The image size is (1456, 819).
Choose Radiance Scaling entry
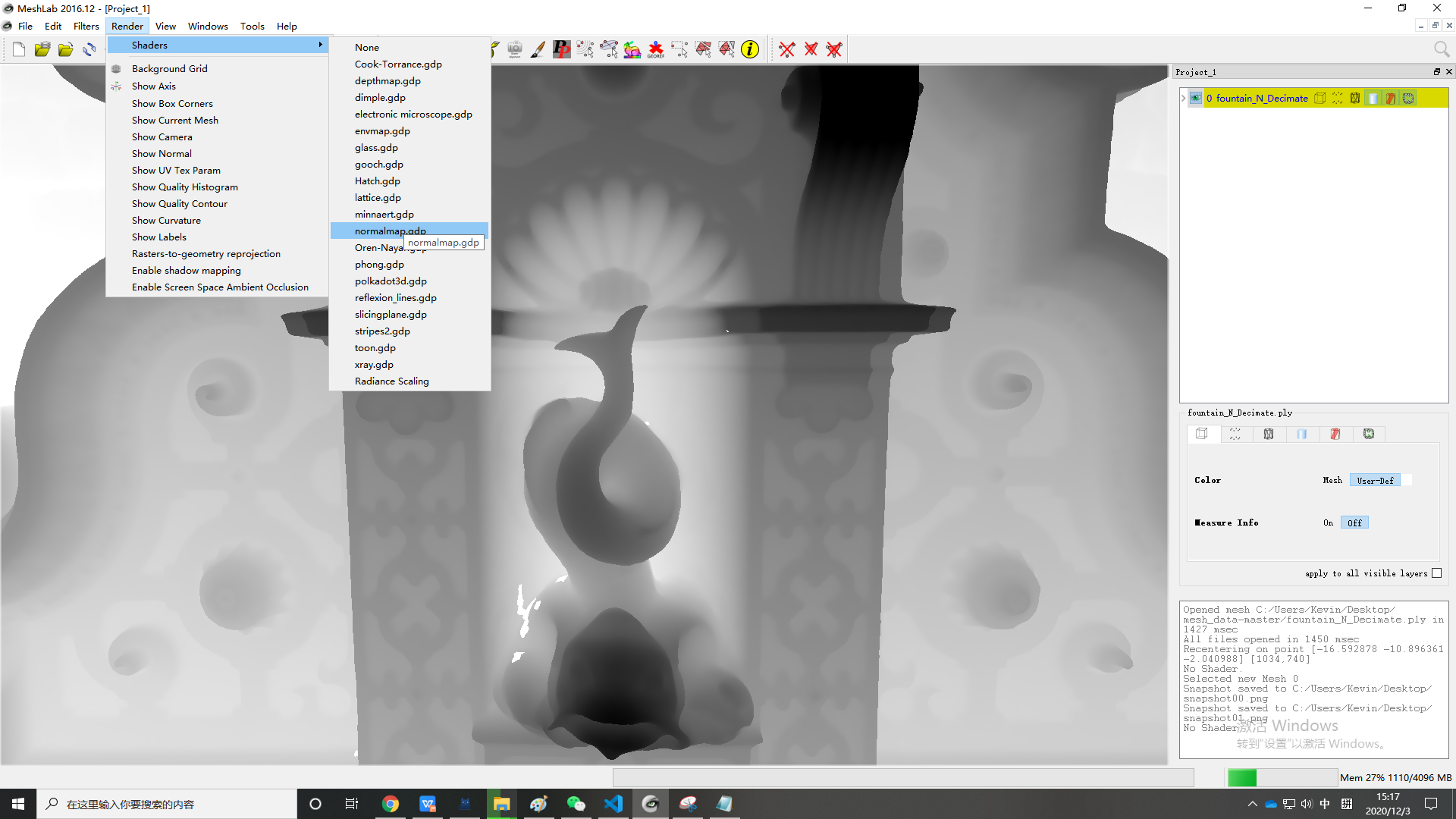pyautogui.click(x=409, y=381)
